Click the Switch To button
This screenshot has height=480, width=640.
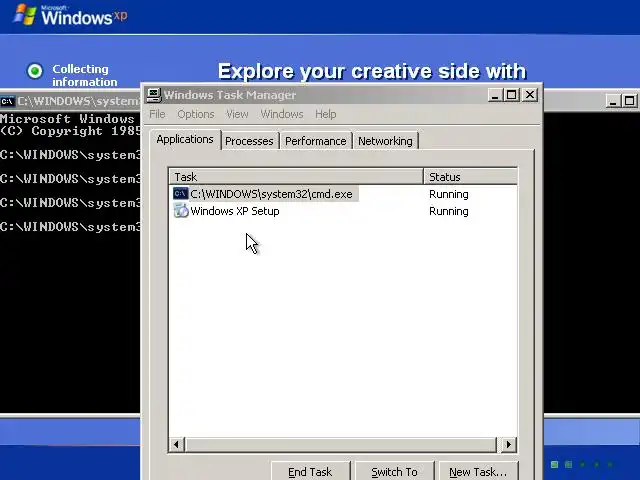pos(394,471)
